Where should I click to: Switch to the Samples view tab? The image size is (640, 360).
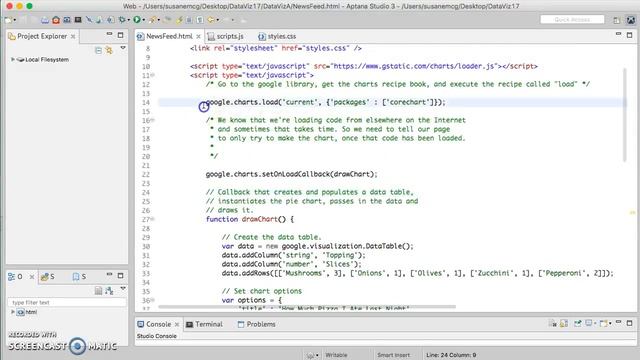[48, 277]
